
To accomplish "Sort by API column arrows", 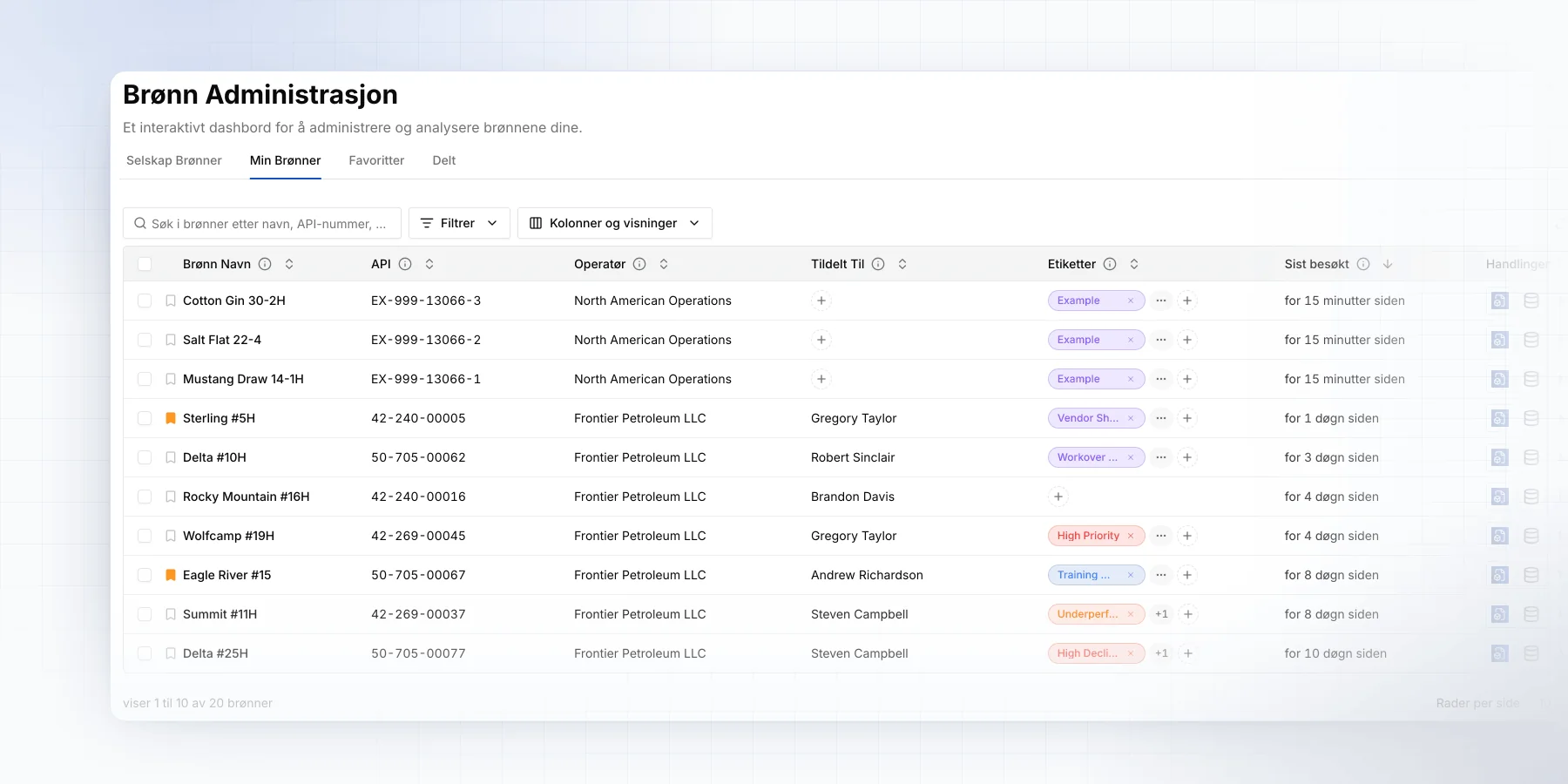I will tap(429, 264).
